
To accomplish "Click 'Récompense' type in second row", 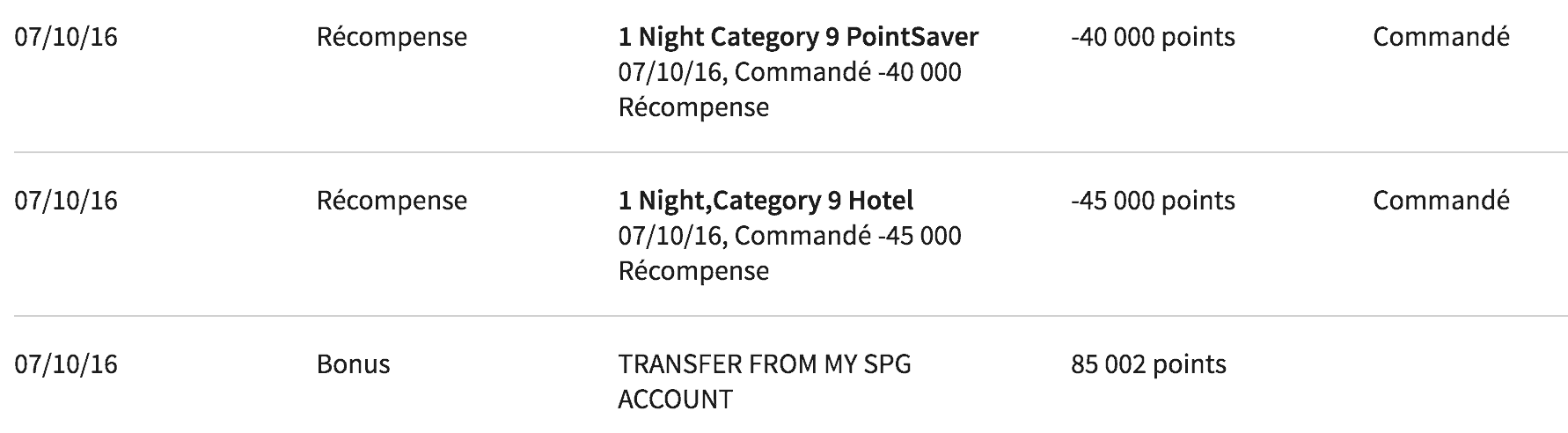I will (392, 201).
